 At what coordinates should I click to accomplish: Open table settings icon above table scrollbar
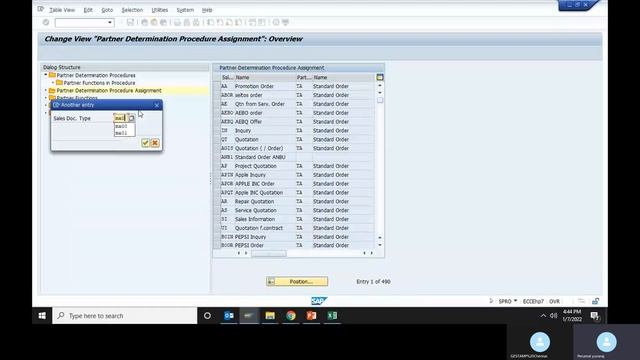point(380,77)
